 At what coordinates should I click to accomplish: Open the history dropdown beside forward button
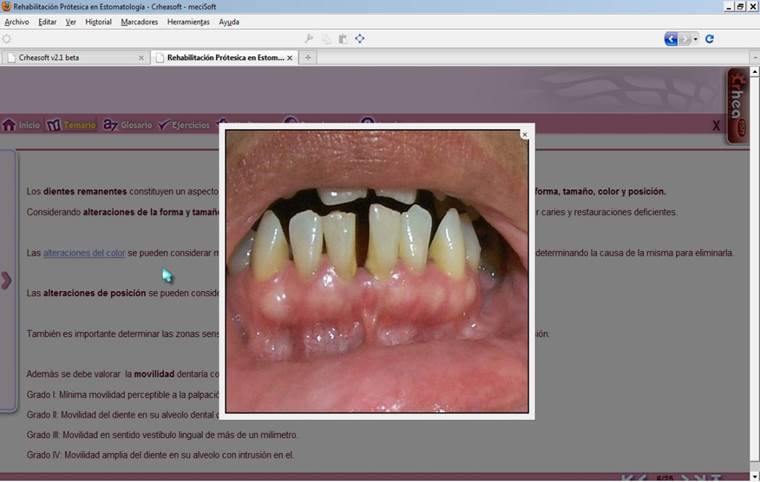click(x=696, y=39)
